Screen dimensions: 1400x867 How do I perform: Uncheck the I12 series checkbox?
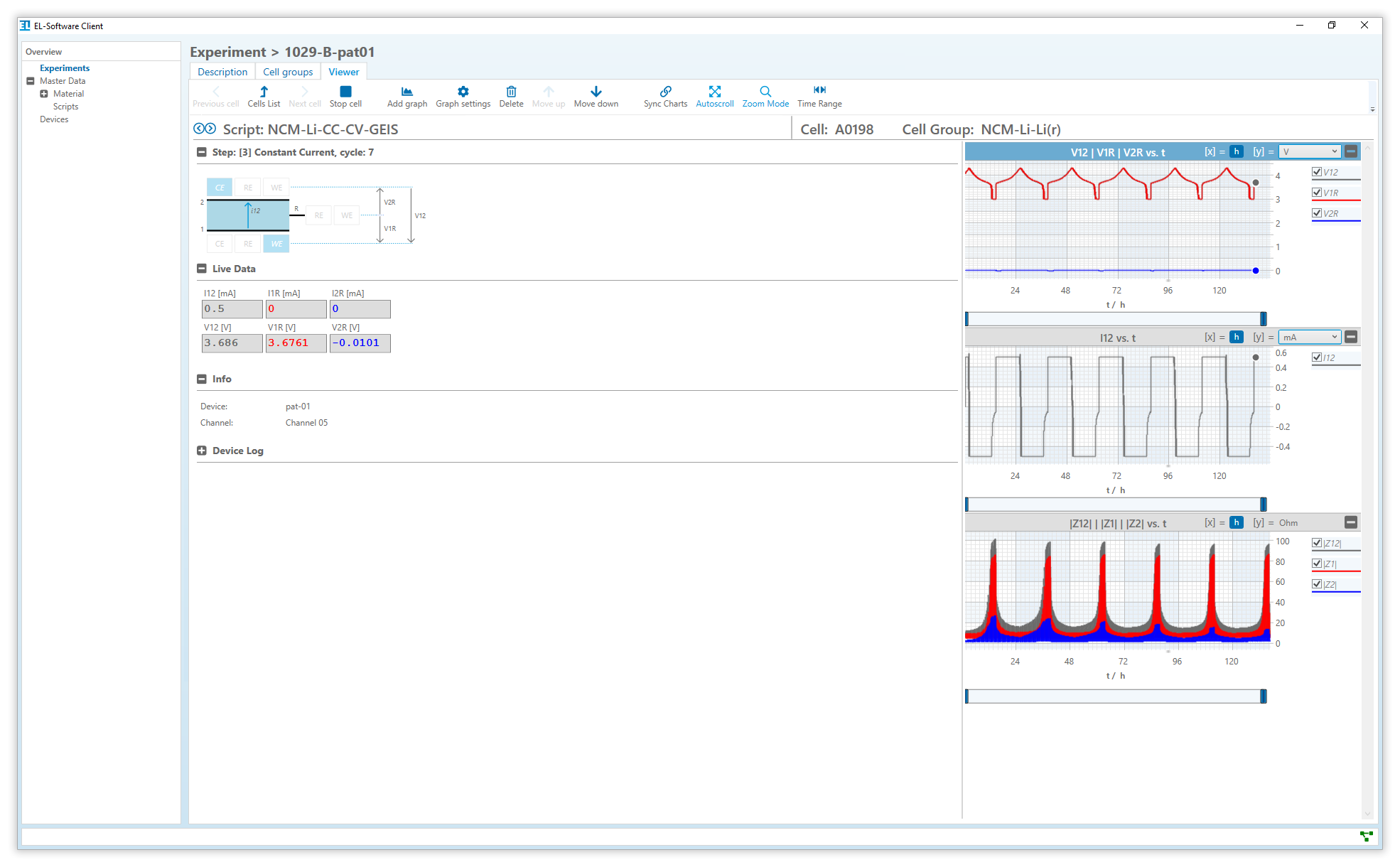pos(1317,357)
